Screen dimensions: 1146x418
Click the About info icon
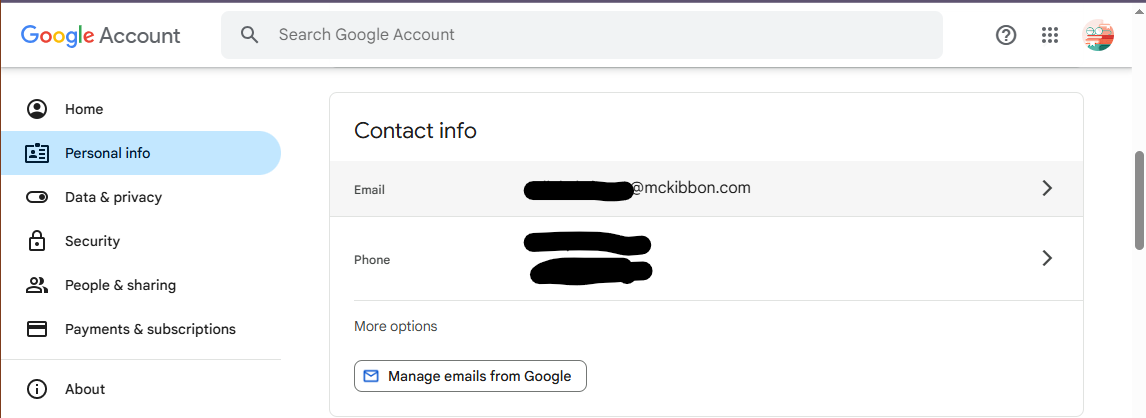click(37, 389)
